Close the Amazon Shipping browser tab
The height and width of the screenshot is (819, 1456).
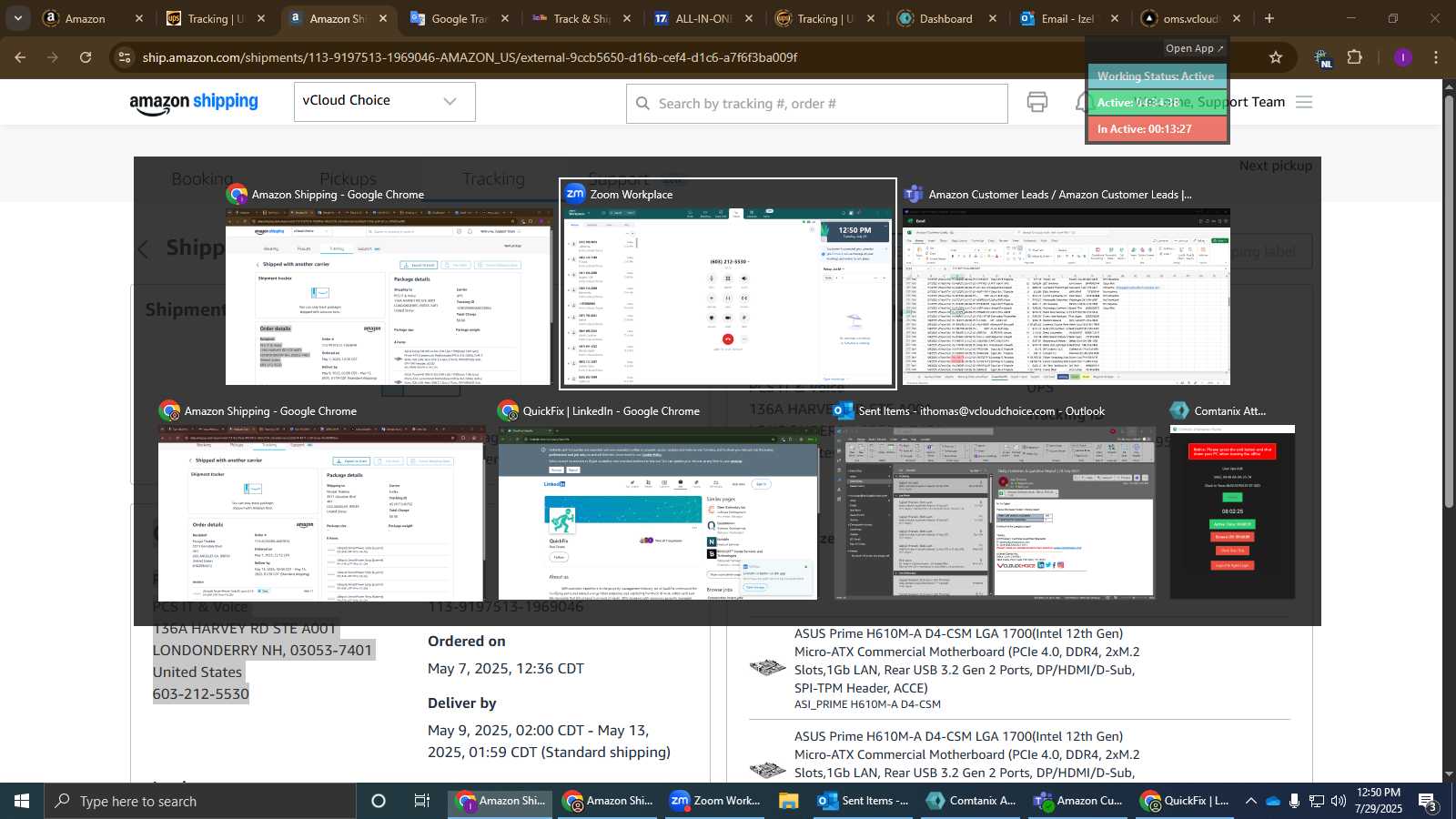pos(383,18)
